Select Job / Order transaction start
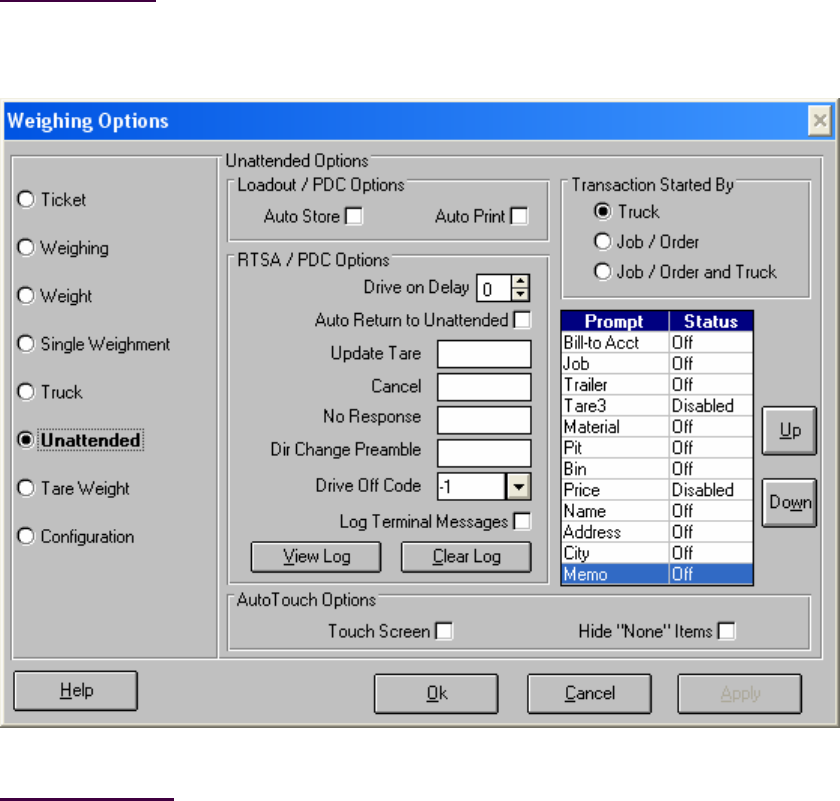Screen dimensions: 840x801 pyautogui.click(x=602, y=242)
